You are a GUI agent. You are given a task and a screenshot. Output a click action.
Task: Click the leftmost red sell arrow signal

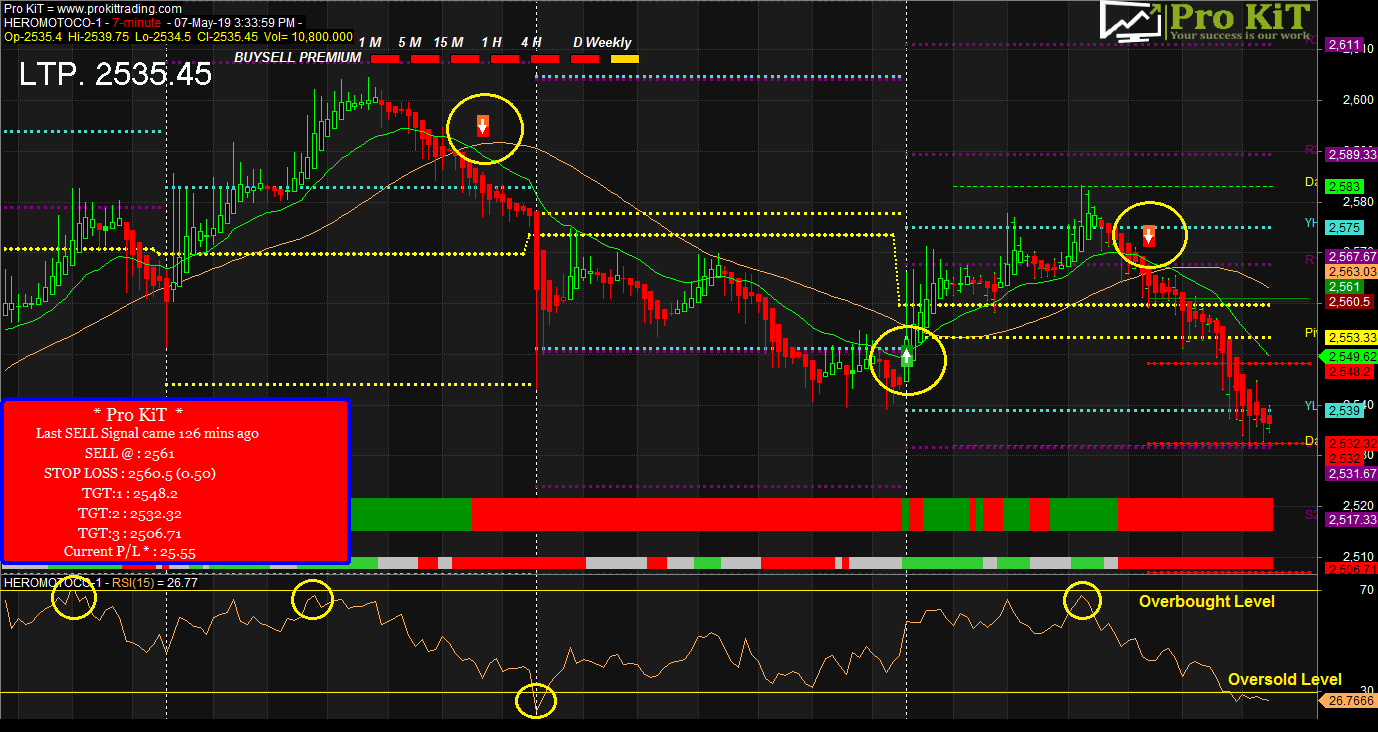482,125
